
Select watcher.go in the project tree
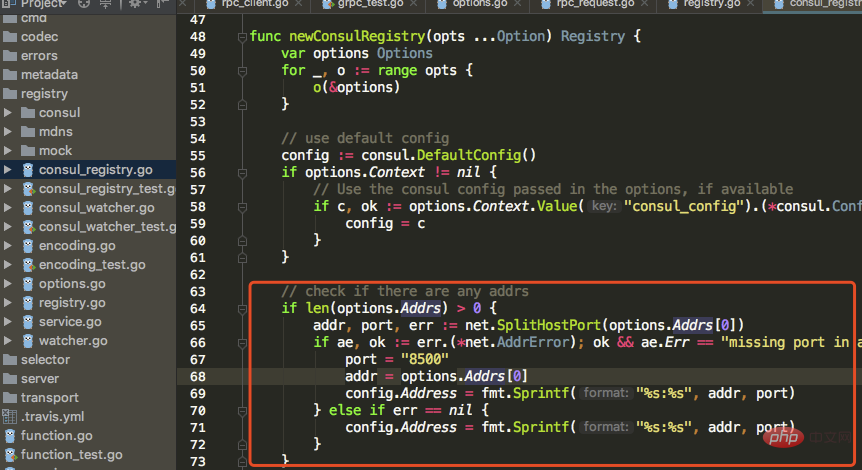coord(73,341)
